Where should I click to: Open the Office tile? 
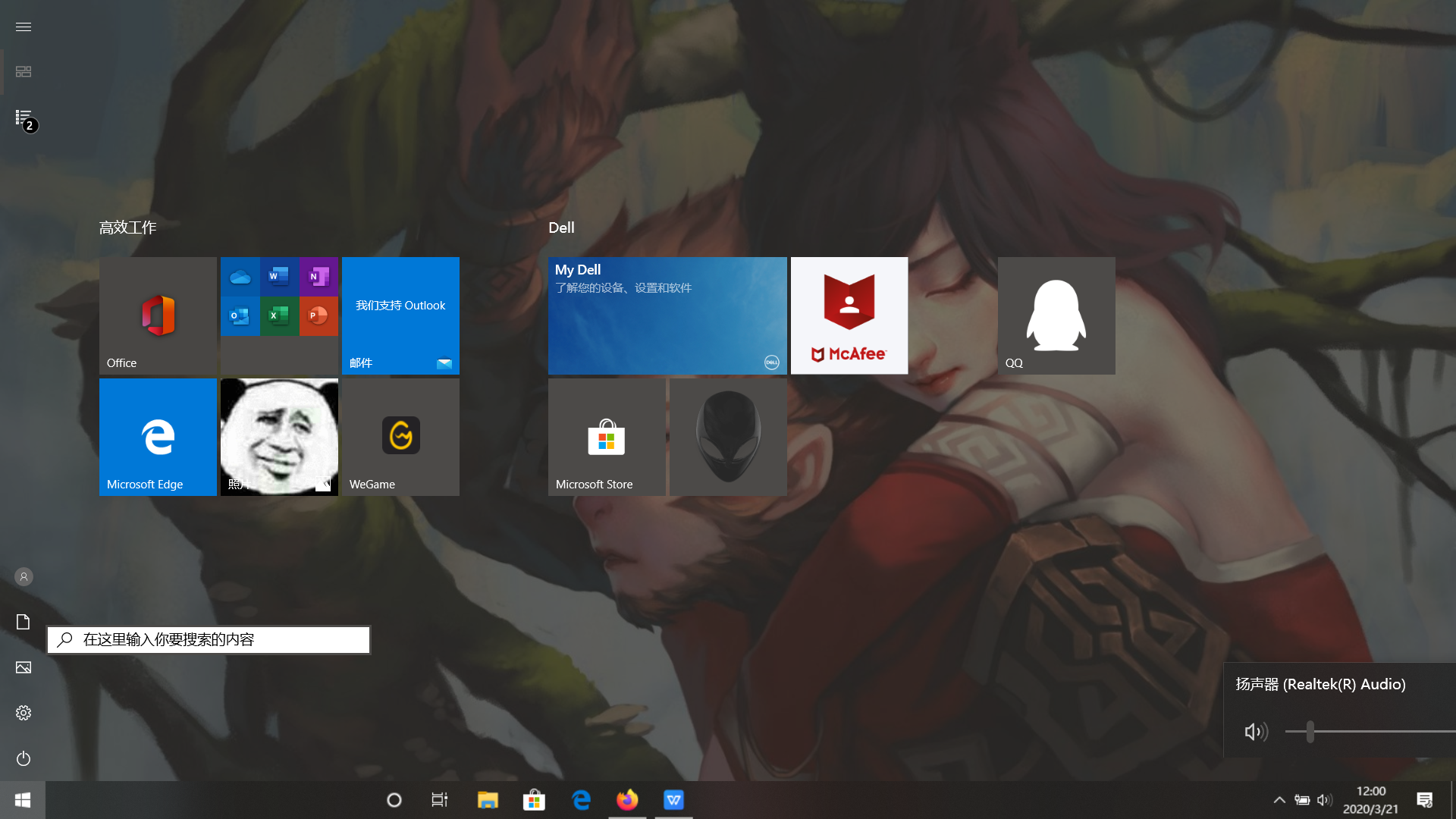158,315
